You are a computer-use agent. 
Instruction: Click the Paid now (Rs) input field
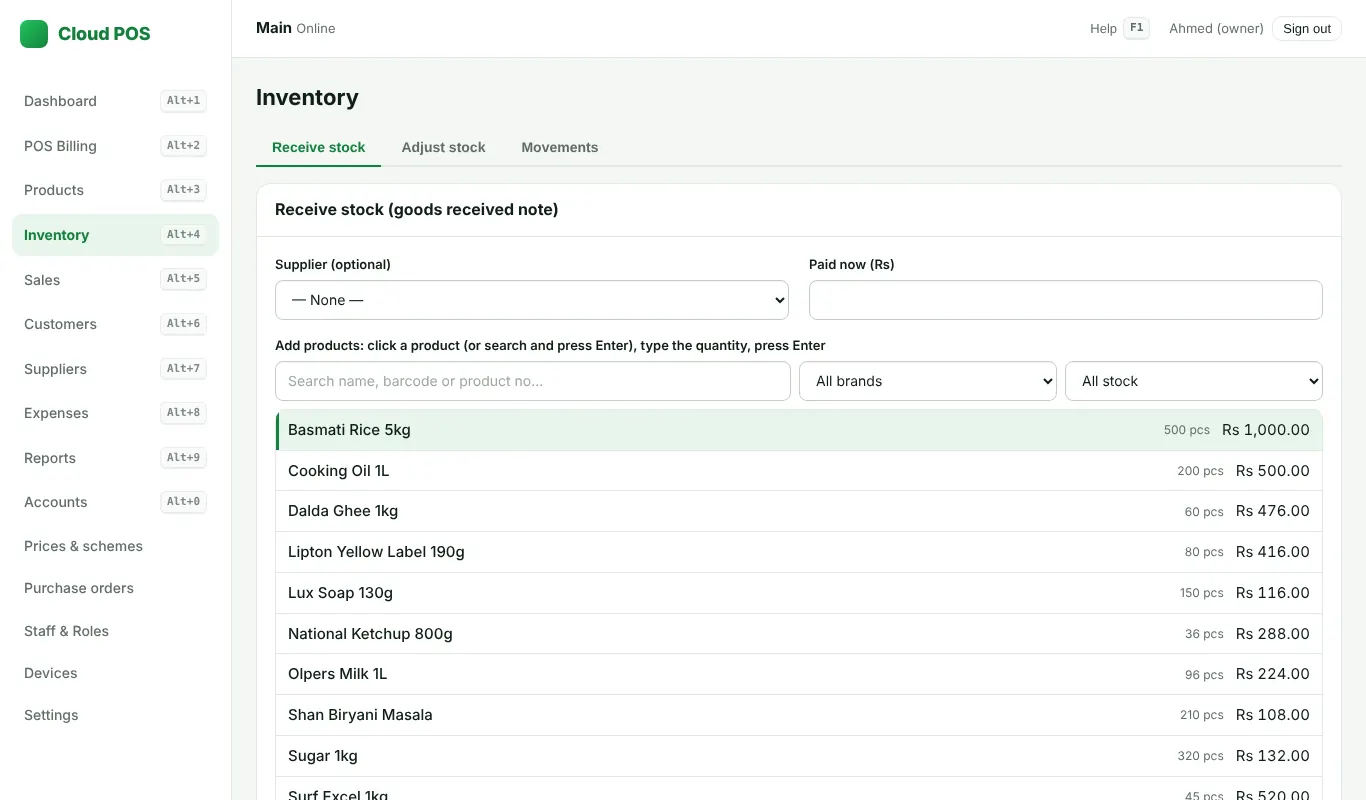[1066, 300]
